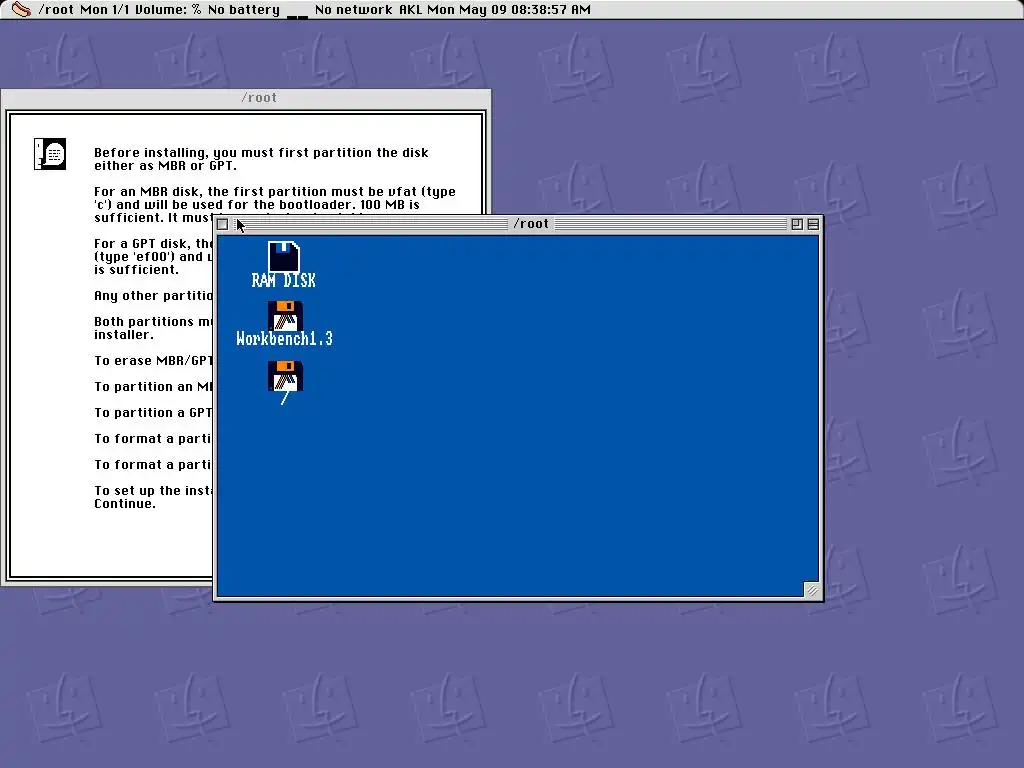Select the disk icon labeled /
1024x768 pixels.
point(285,376)
